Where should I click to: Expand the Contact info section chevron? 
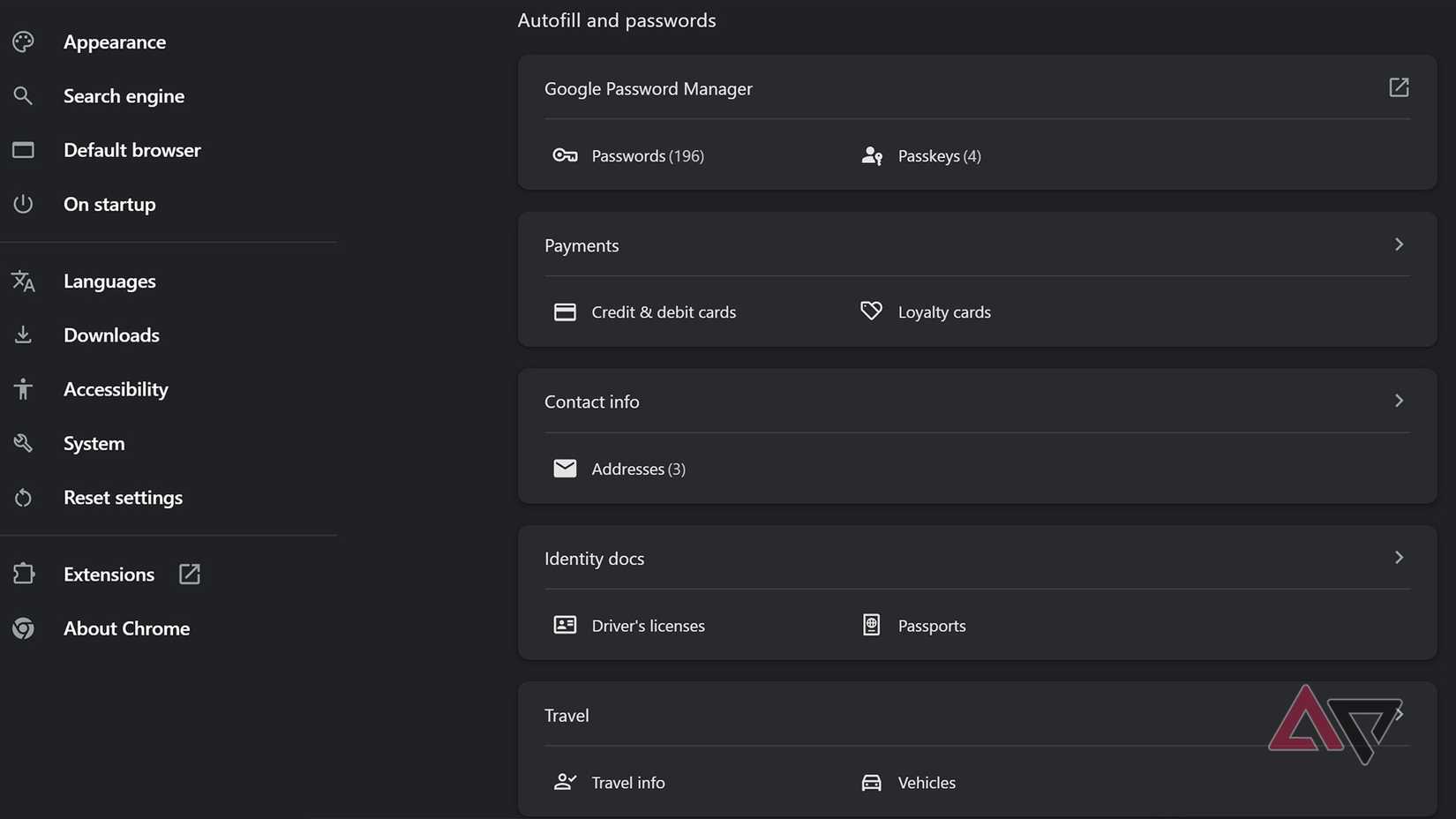click(x=1399, y=401)
